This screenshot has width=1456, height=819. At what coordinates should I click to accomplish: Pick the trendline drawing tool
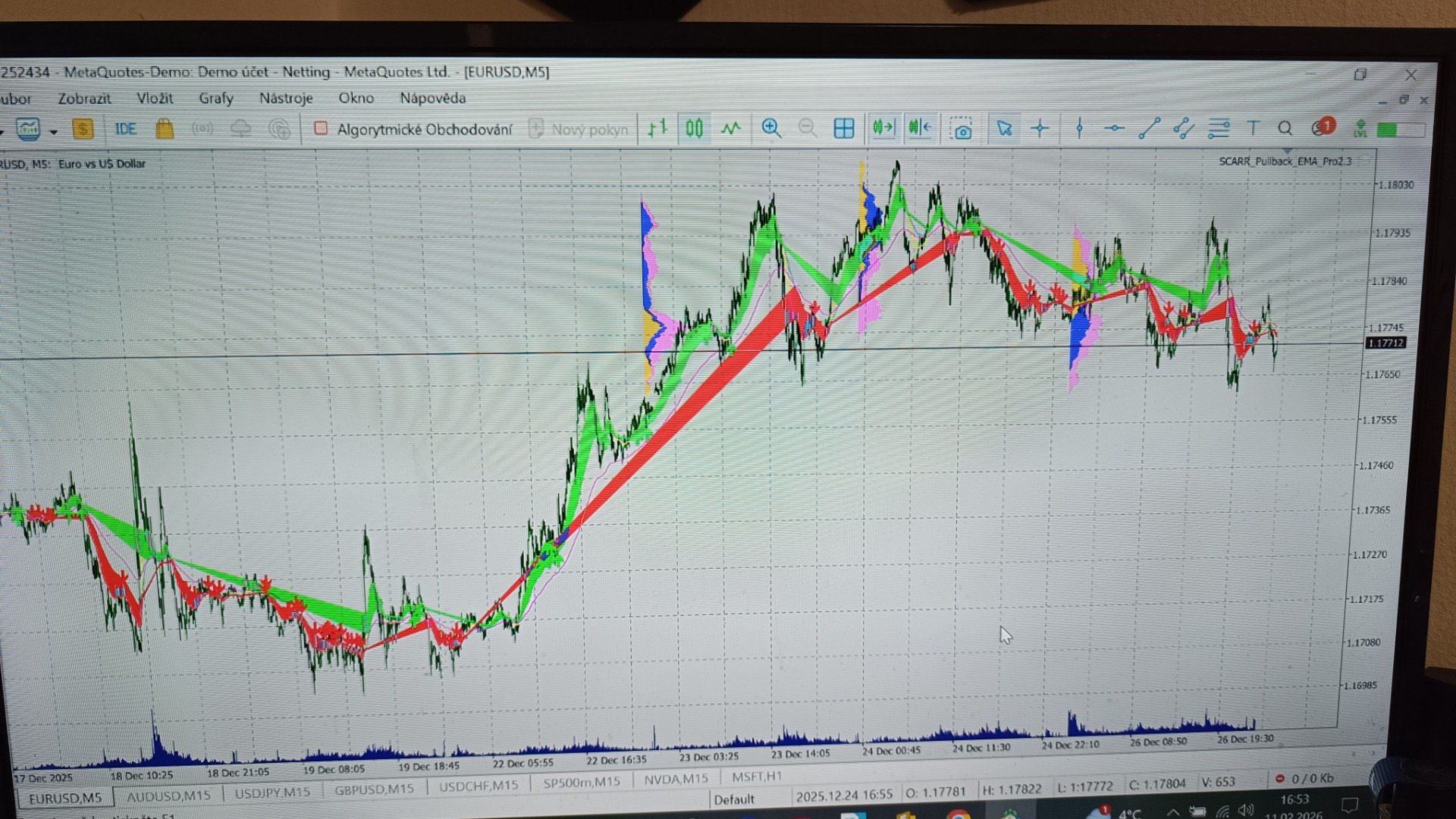click(1149, 128)
